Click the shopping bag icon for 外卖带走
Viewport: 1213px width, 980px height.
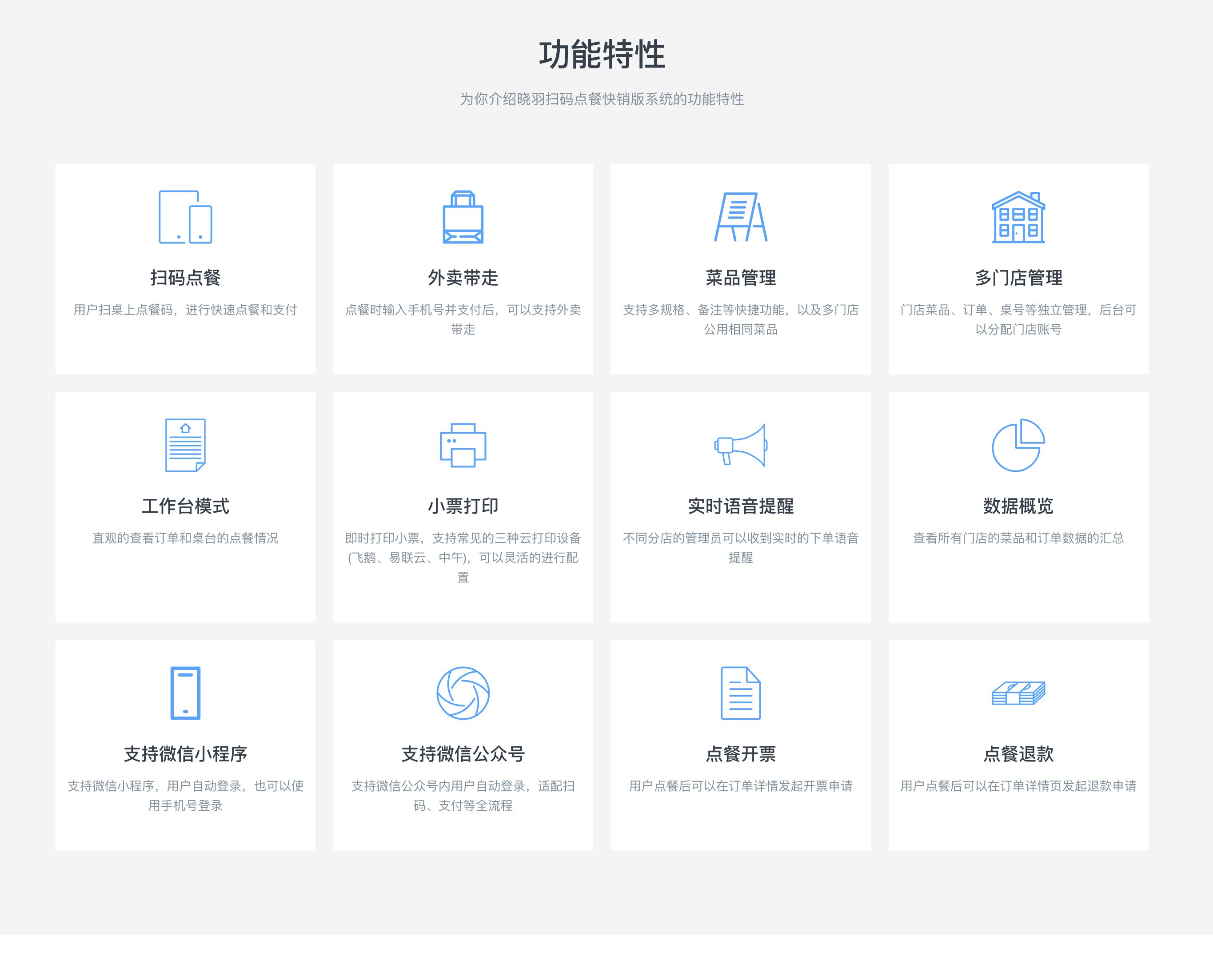pyautogui.click(x=463, y=217)
